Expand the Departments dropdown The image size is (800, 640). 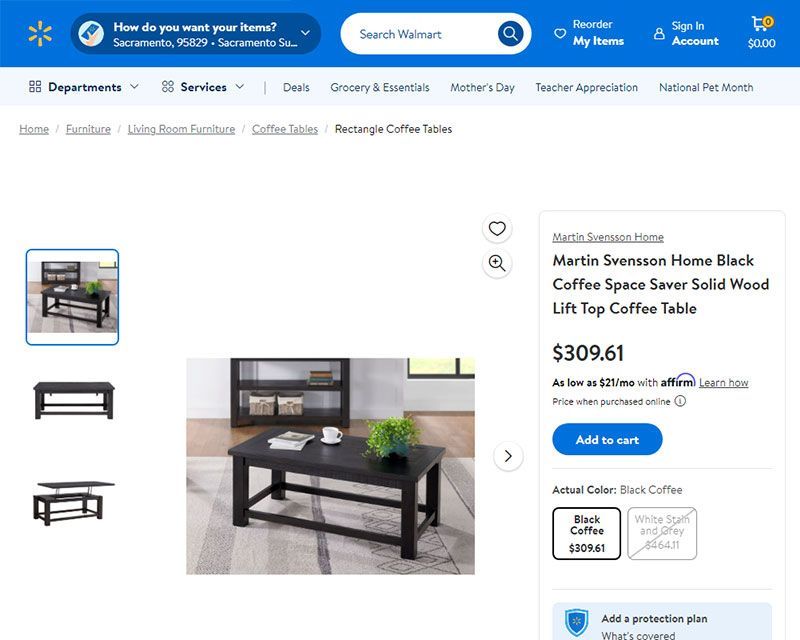pos(84,87)
